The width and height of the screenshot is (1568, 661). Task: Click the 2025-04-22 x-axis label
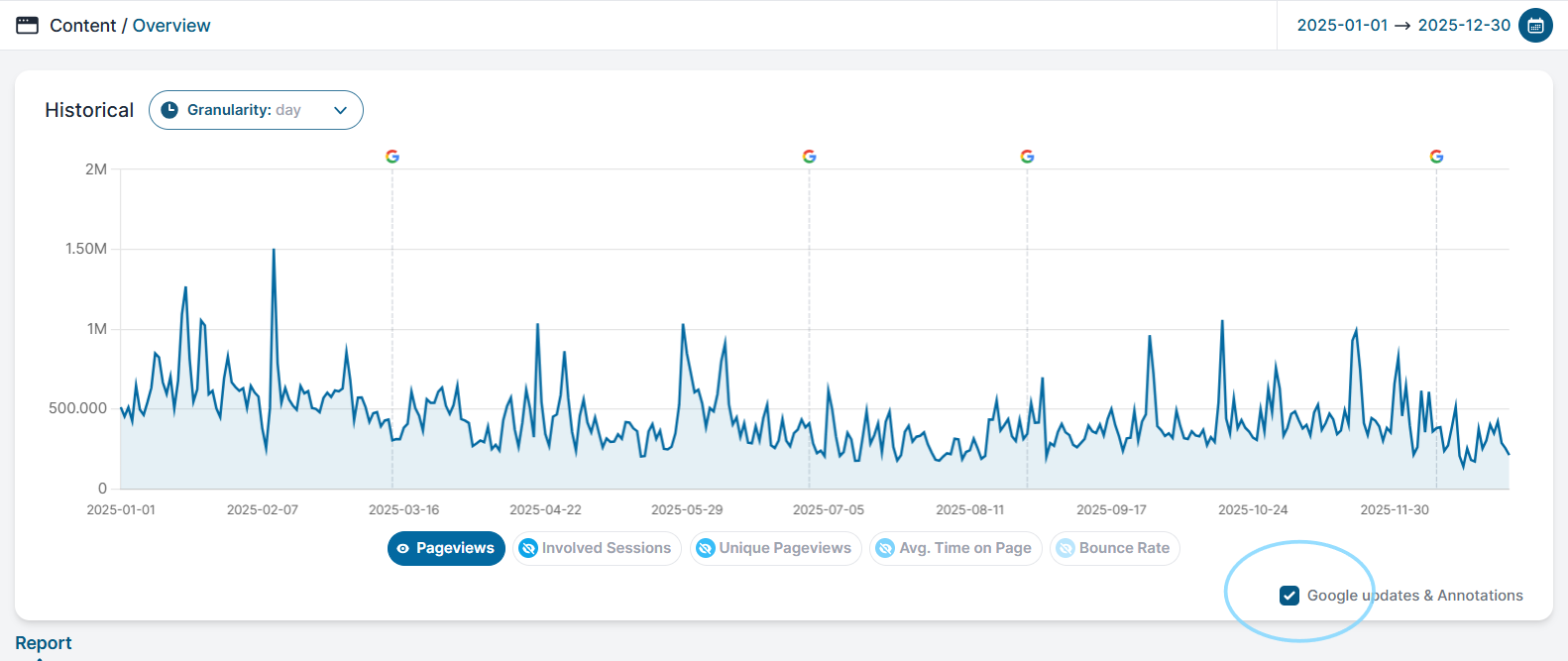click(545, 509)
